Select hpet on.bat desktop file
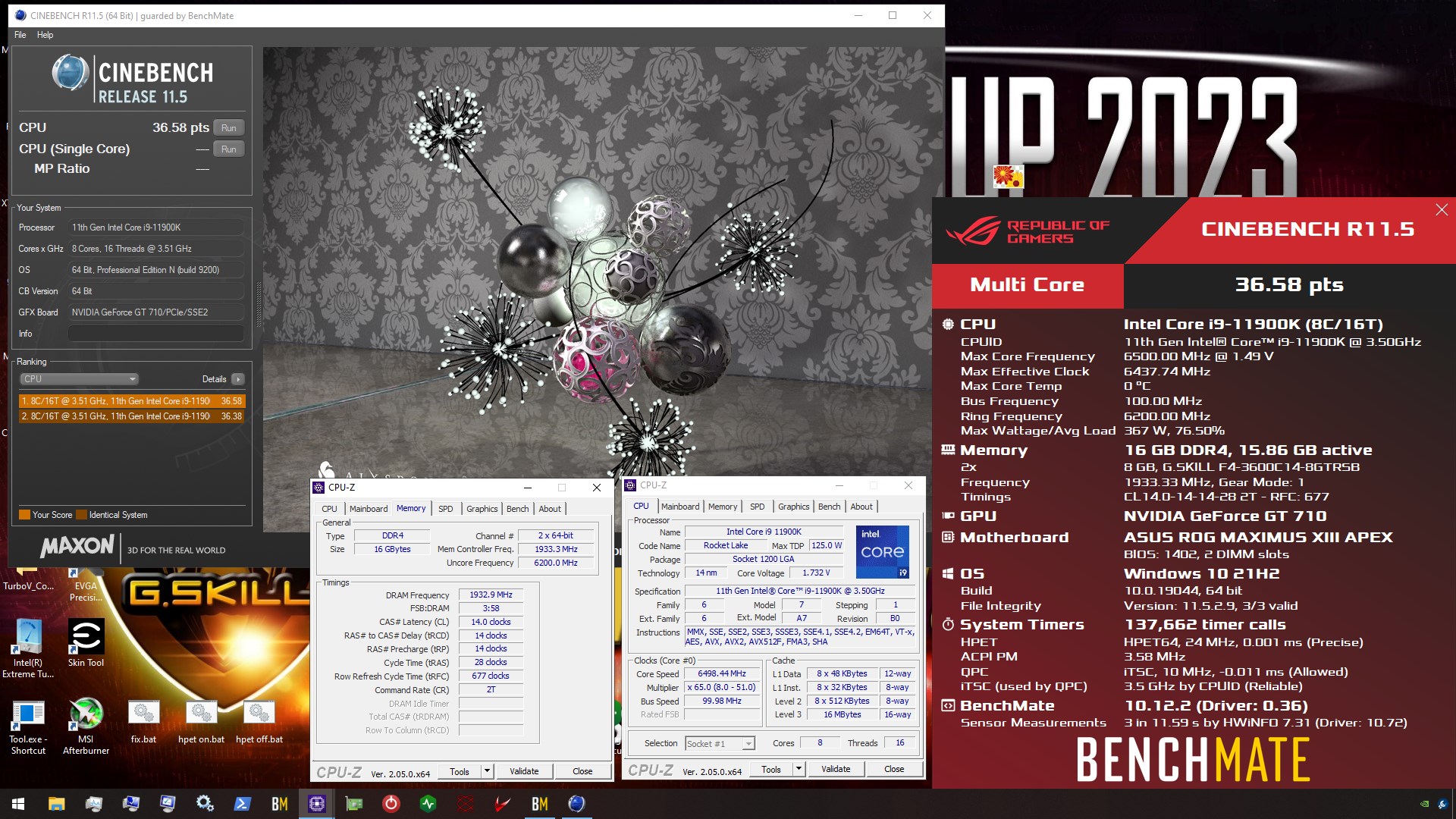 (201, 722)
